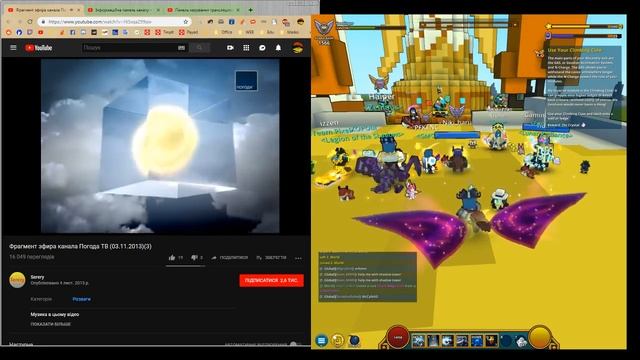The height and width of the screenshot is (360, 640).
Task: Open a new browser tab
Action: [250, 10]
